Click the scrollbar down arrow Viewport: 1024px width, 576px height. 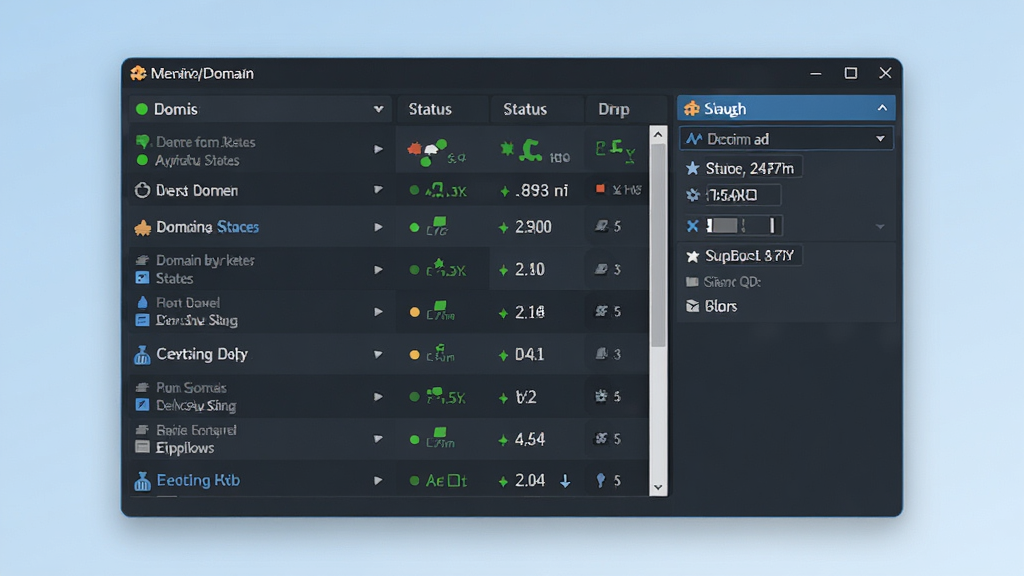(x=658, y=487)
